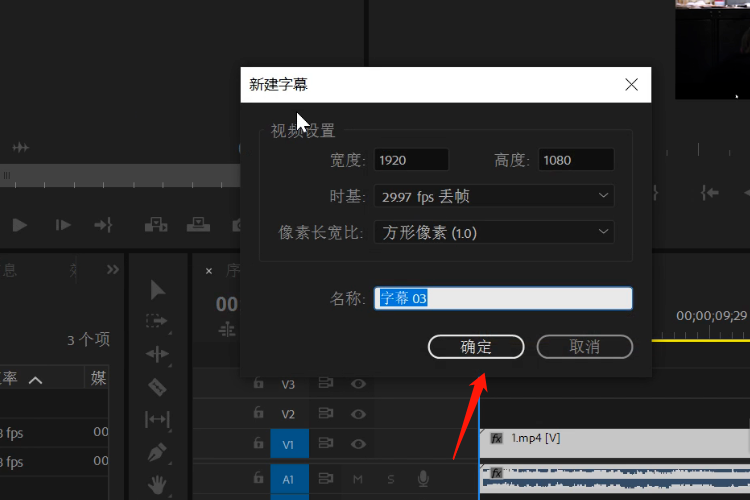This screenshot has height=500, width=750.
Task: Click the 媒 column header in the project panel
Action: click(x=98, y=378)
